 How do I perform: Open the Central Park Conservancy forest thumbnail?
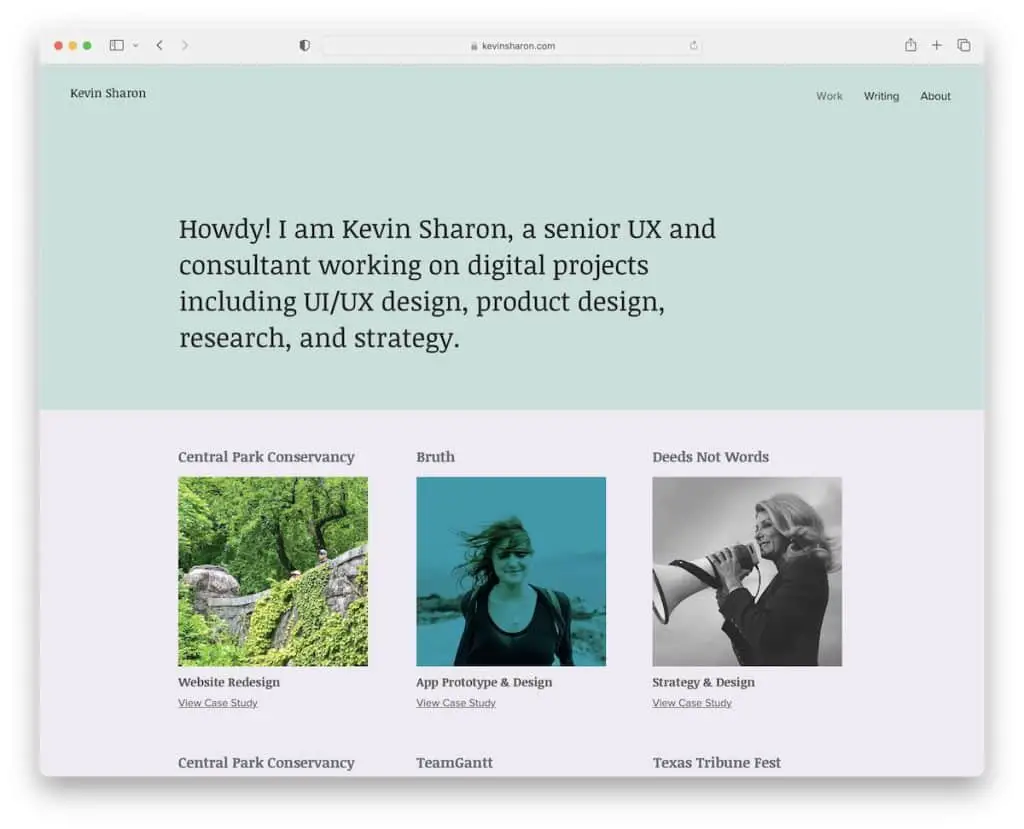point(273,572)
